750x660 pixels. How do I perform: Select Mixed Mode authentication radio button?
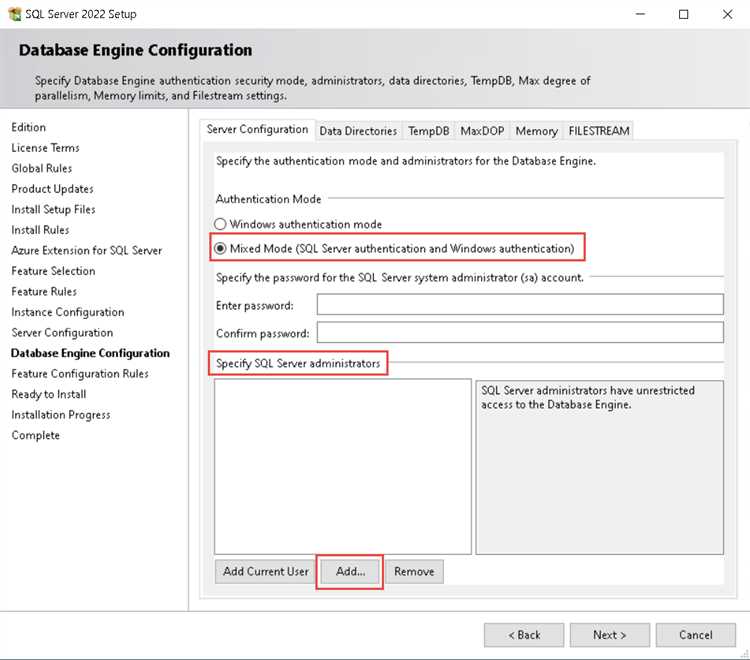click(221, 248)
